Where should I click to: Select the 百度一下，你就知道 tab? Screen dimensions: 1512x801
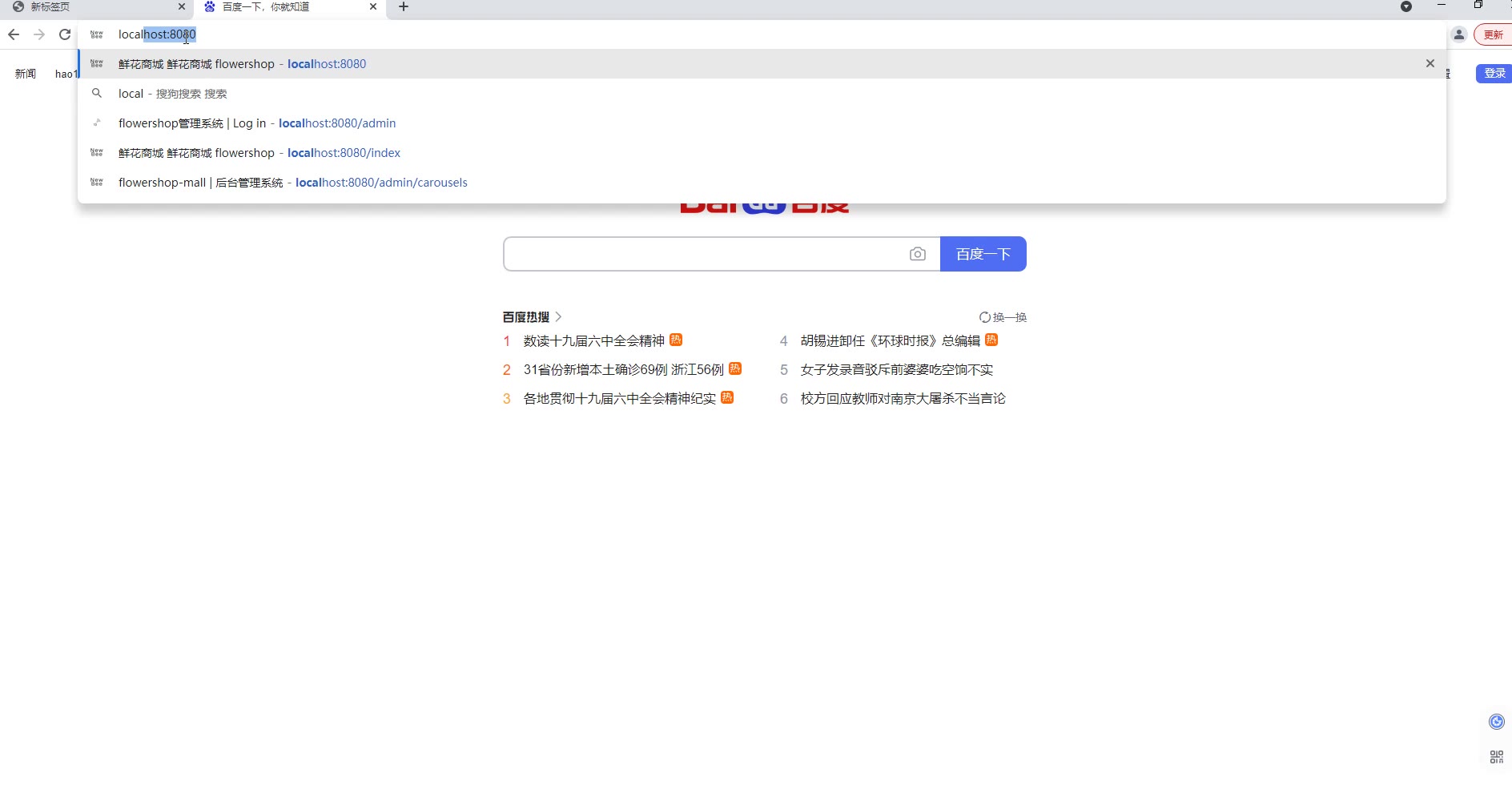point(290,6)
